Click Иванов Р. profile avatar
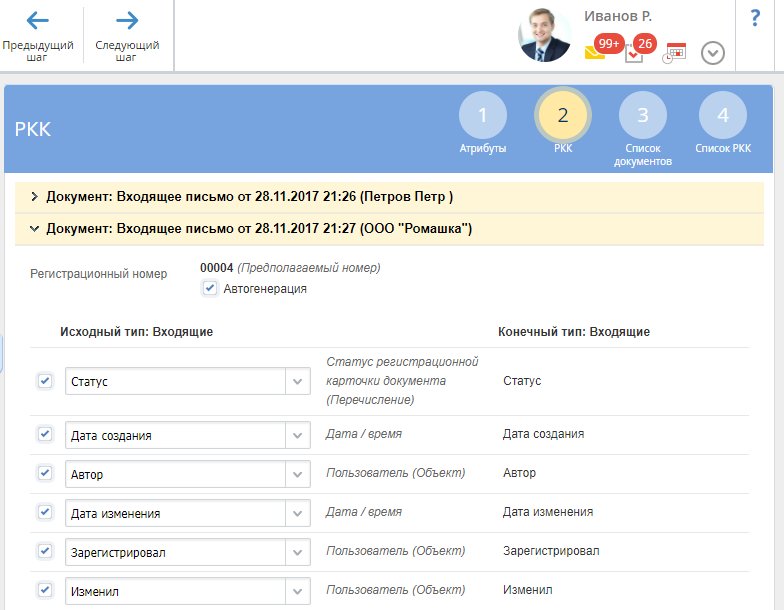This screenshot has width=784, height=610. coord(544,35)
